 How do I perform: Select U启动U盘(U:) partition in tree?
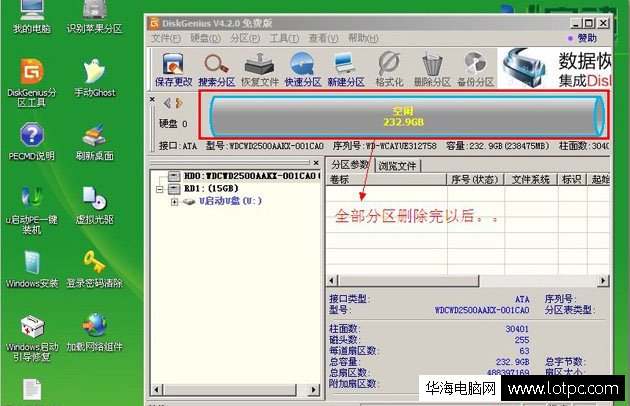pyautogui.click(x=230, y=201)
